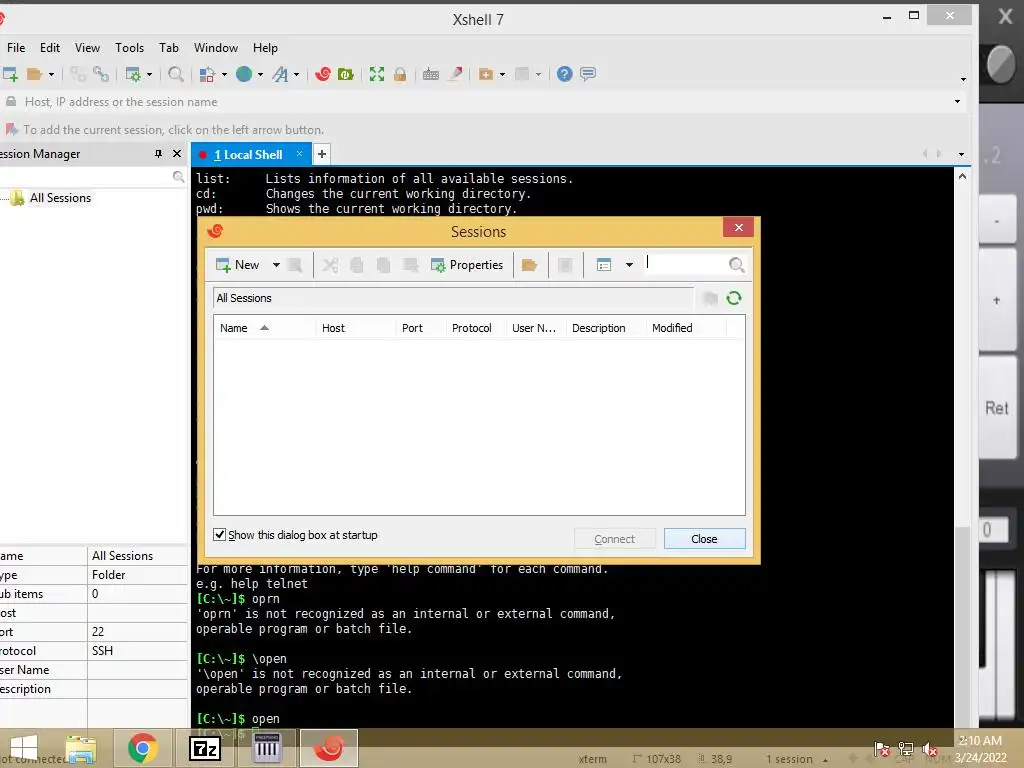Click the green Xftp file transfer toolbar icon

345,74
